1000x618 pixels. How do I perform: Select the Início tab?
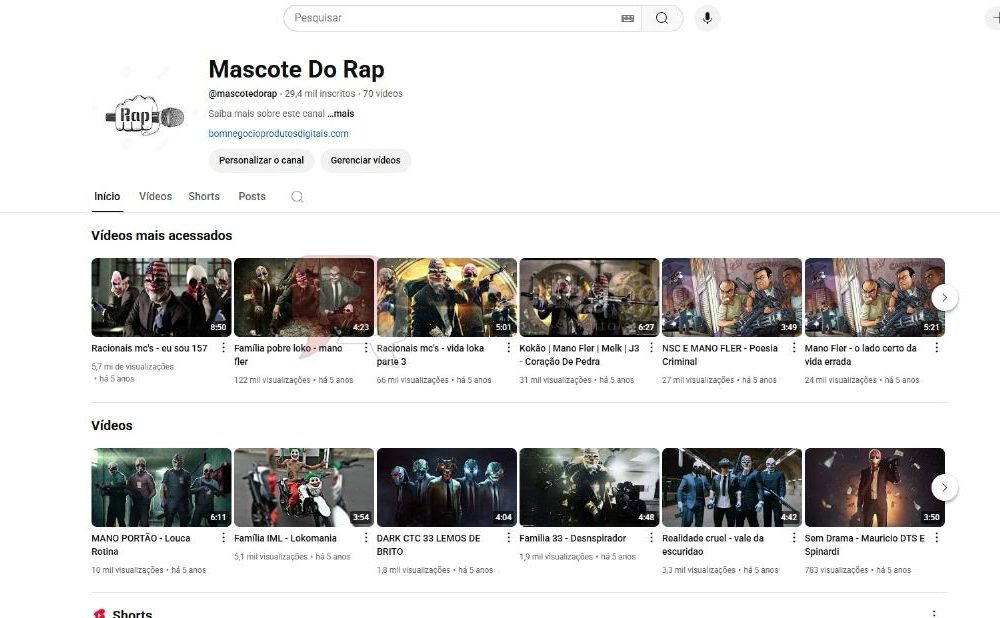pos(107,196)
